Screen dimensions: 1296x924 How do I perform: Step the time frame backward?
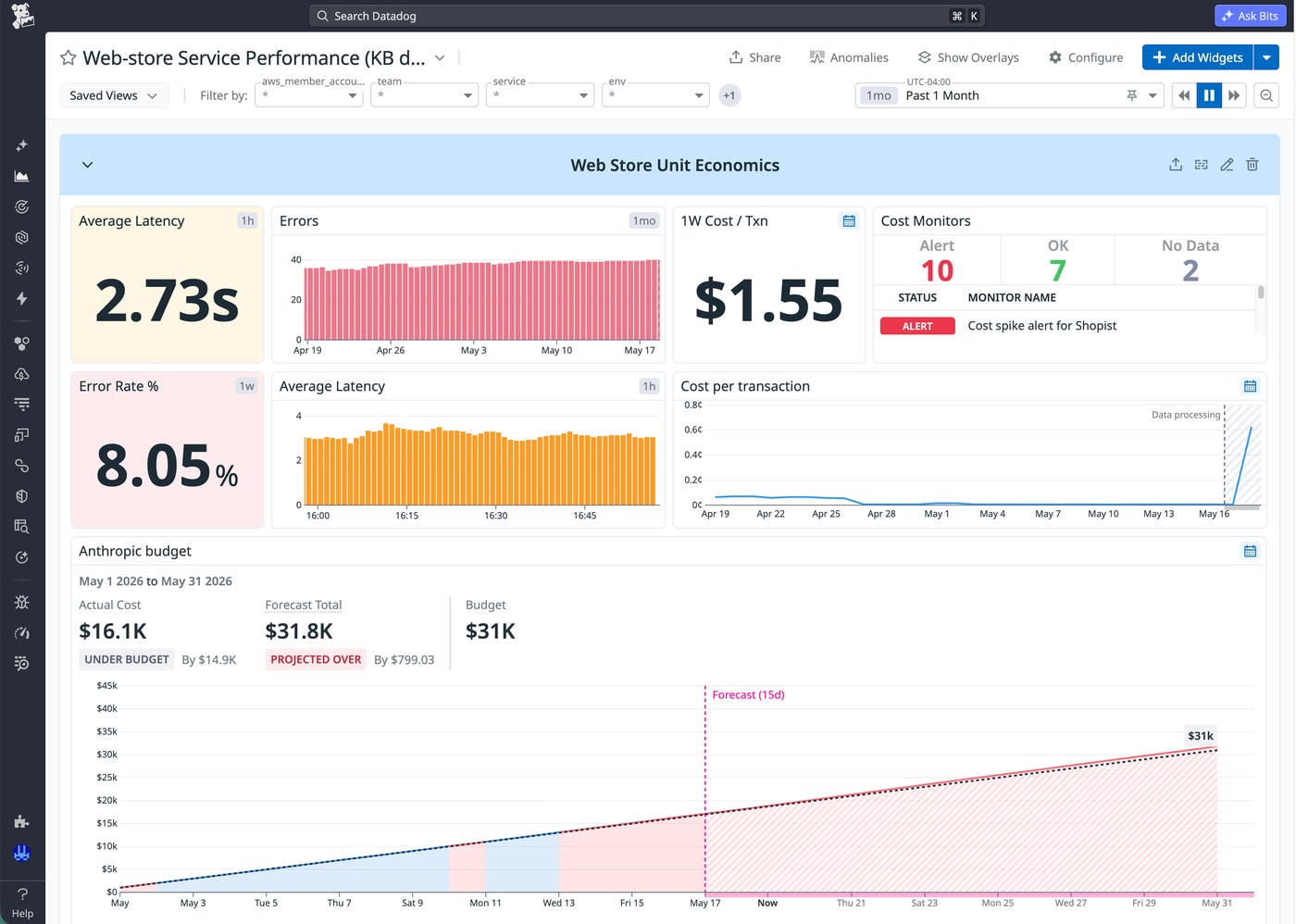pos(1184,95)
